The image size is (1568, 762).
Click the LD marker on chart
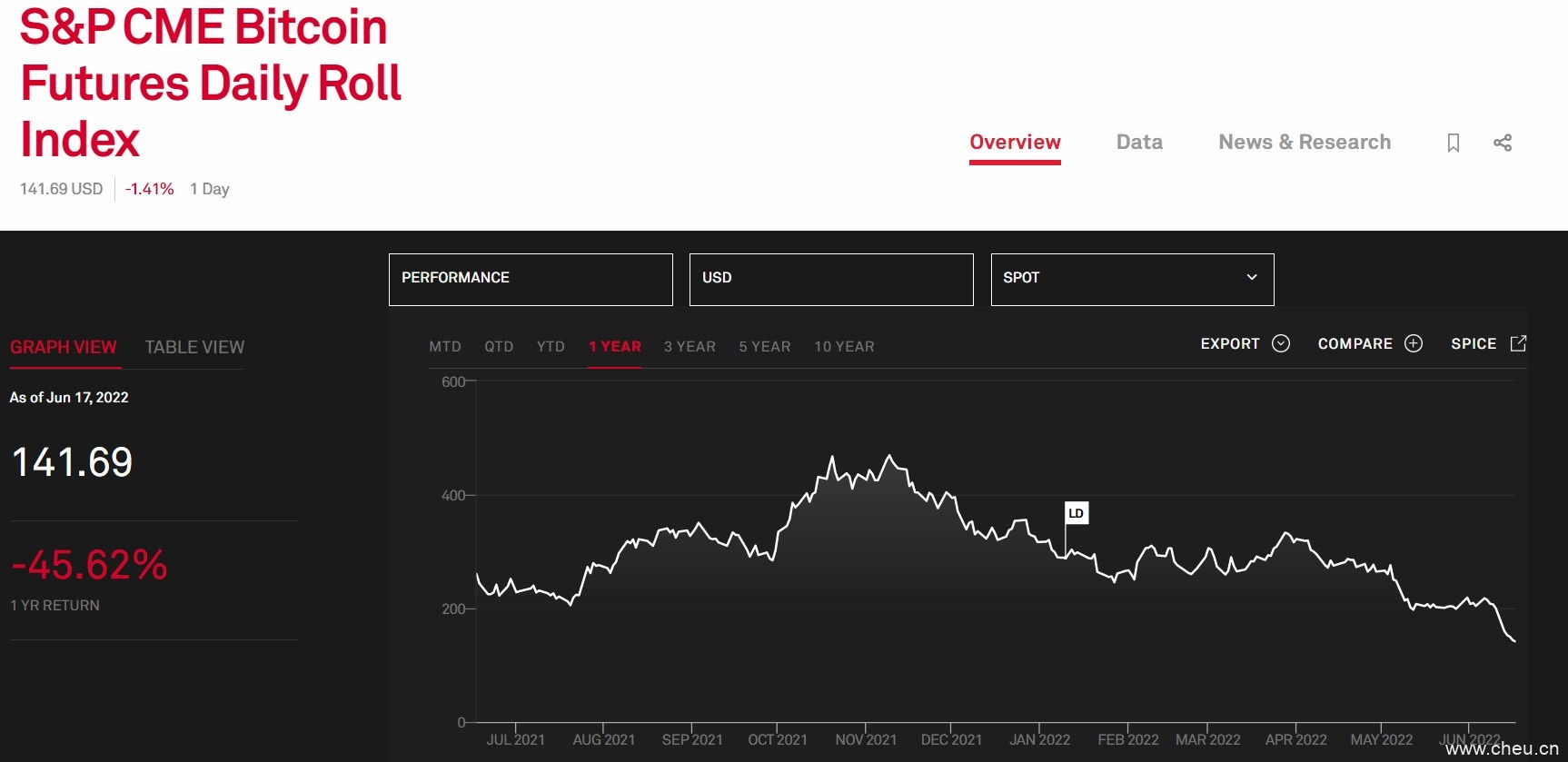(x=1076, y=513)
